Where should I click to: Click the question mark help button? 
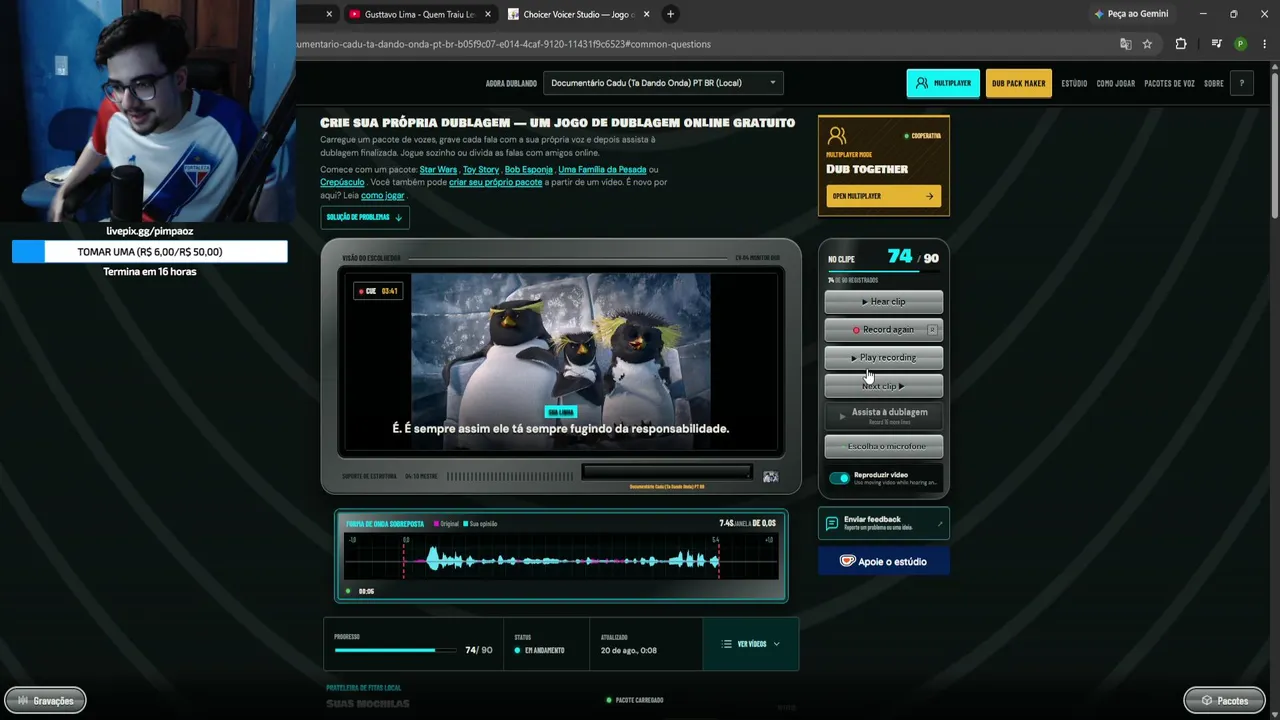click(1241, 83)
